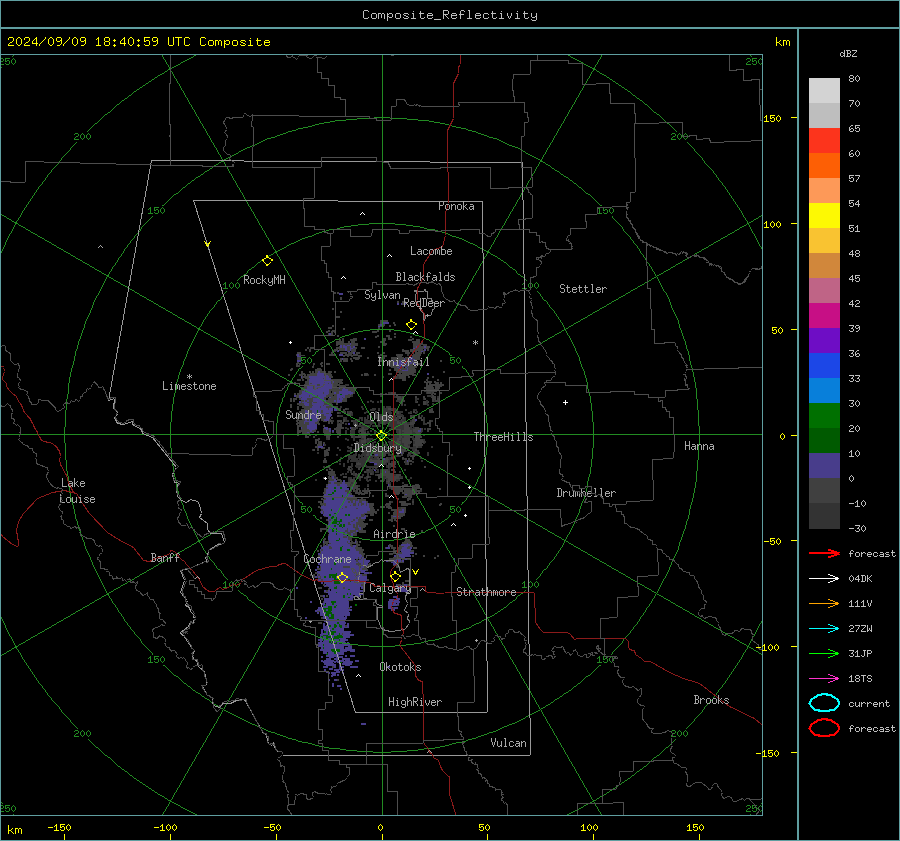Click the Stettler city label

(x=583, y=289)
